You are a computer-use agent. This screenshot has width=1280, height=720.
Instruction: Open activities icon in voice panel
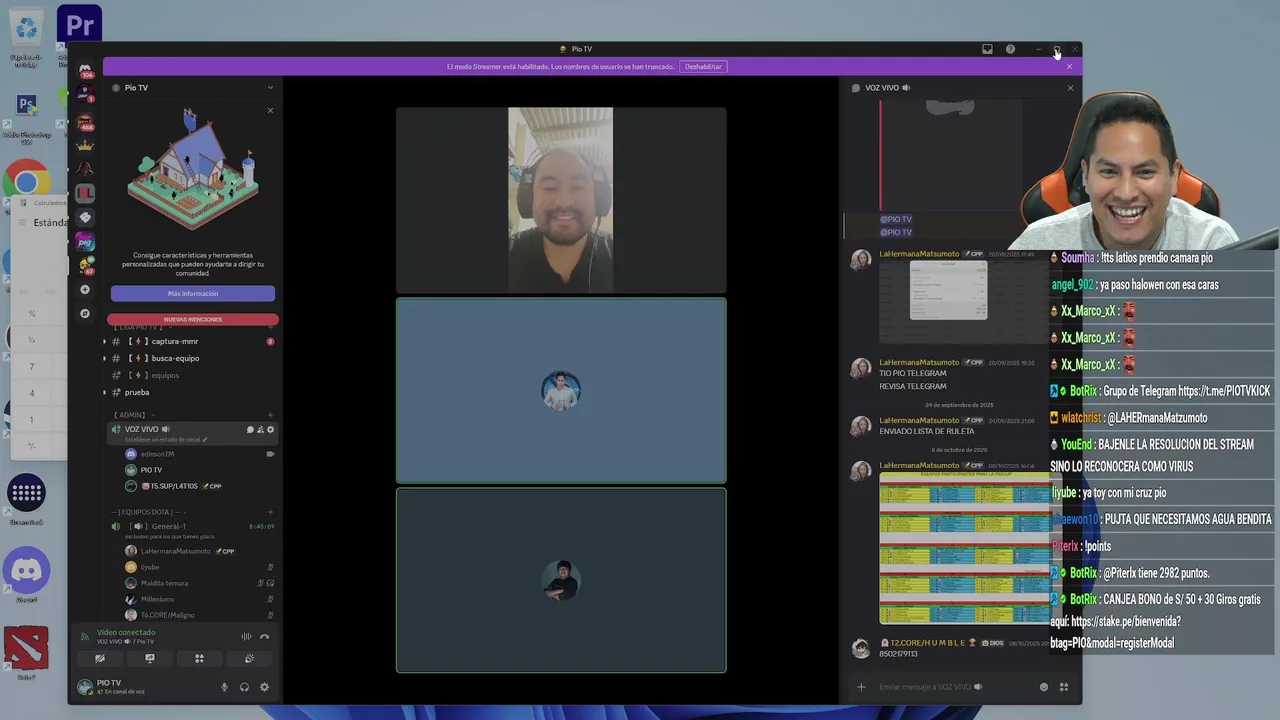coord(199,658)
